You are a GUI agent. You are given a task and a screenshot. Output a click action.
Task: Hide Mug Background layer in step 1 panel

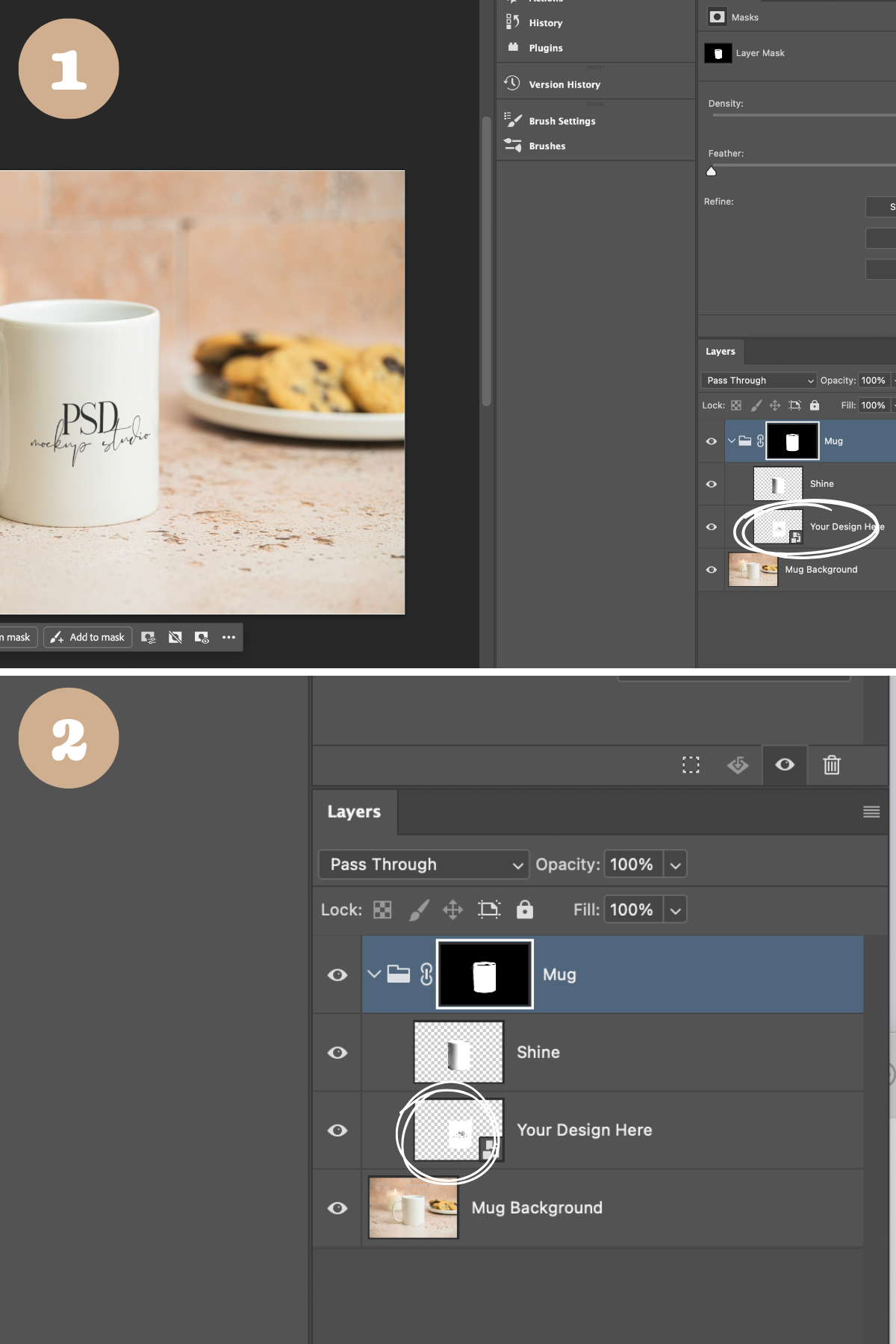click(711, 570)
